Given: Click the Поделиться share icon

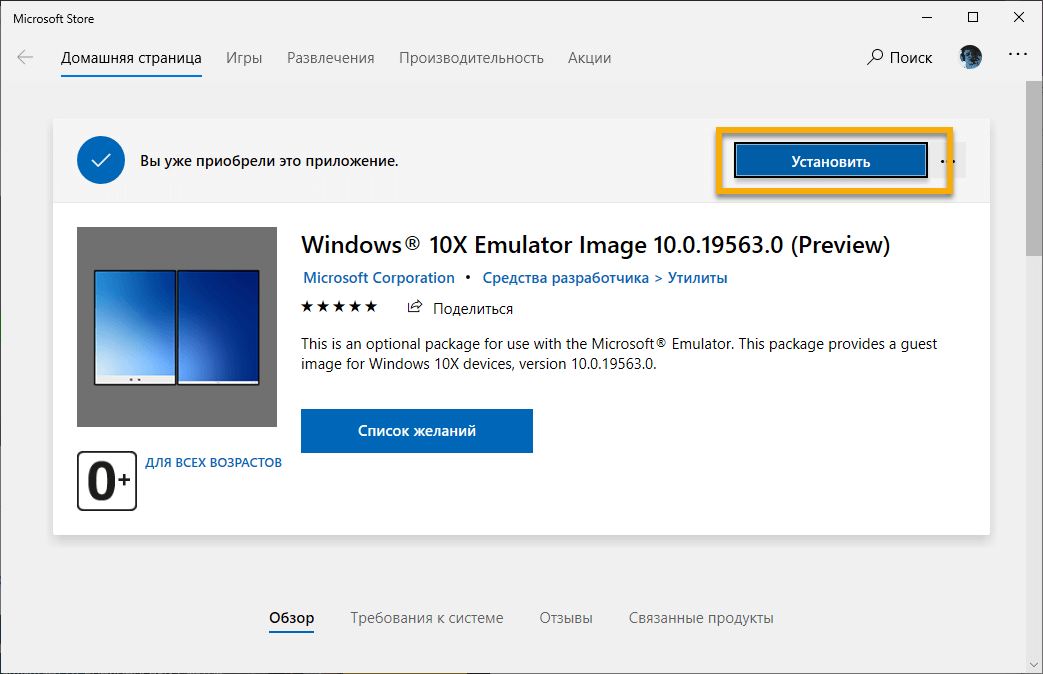Looking at the screenshot, I should [414, 308].
